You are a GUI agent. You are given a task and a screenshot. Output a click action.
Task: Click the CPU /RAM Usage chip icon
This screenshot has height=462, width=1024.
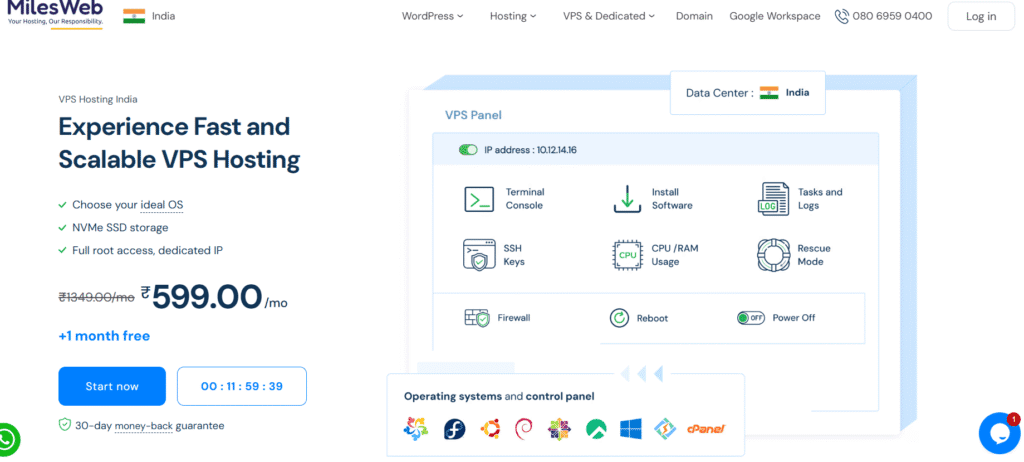click(x=628, y=255)
